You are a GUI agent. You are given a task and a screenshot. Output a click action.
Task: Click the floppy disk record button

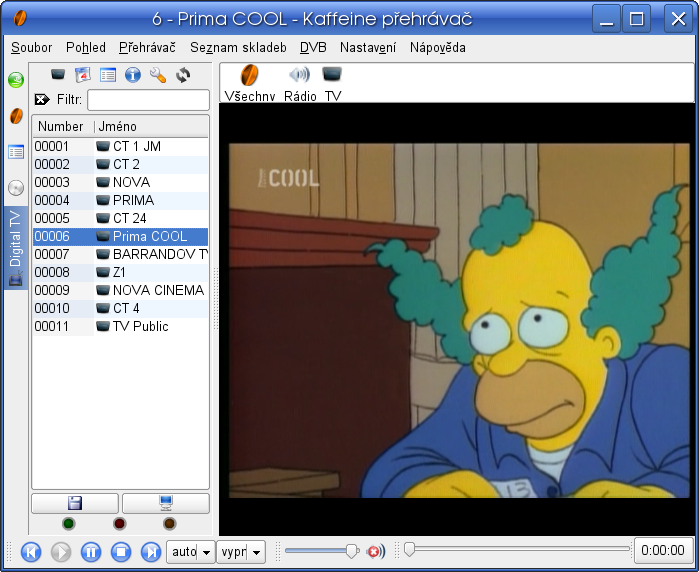tap(75, 503)
